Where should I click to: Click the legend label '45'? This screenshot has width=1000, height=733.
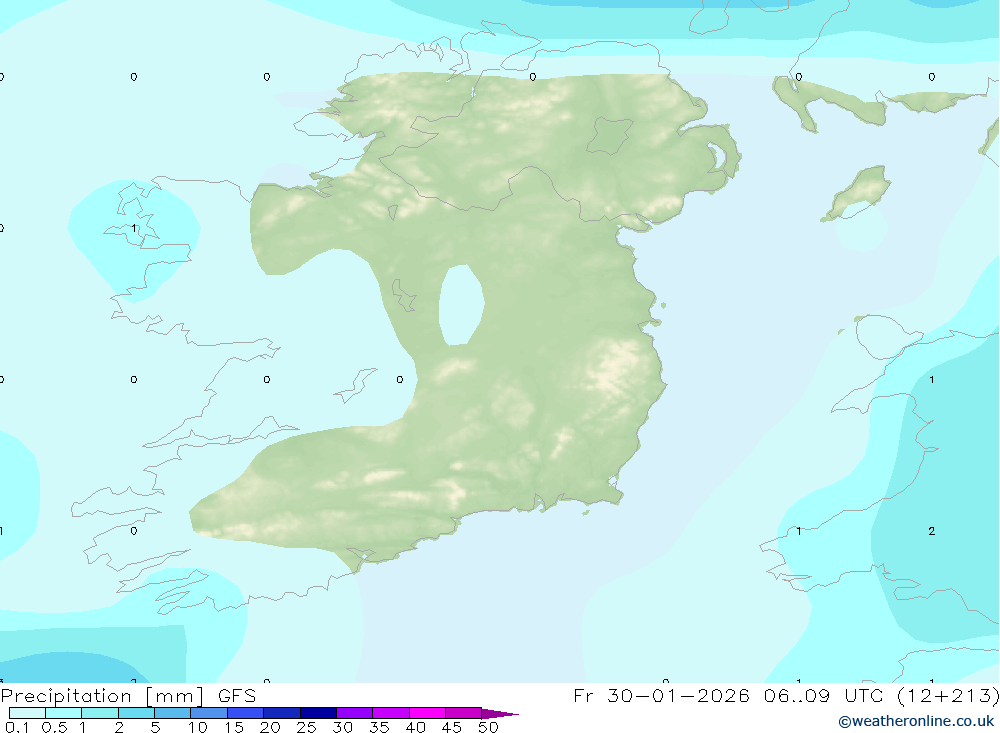coord(452,727)
